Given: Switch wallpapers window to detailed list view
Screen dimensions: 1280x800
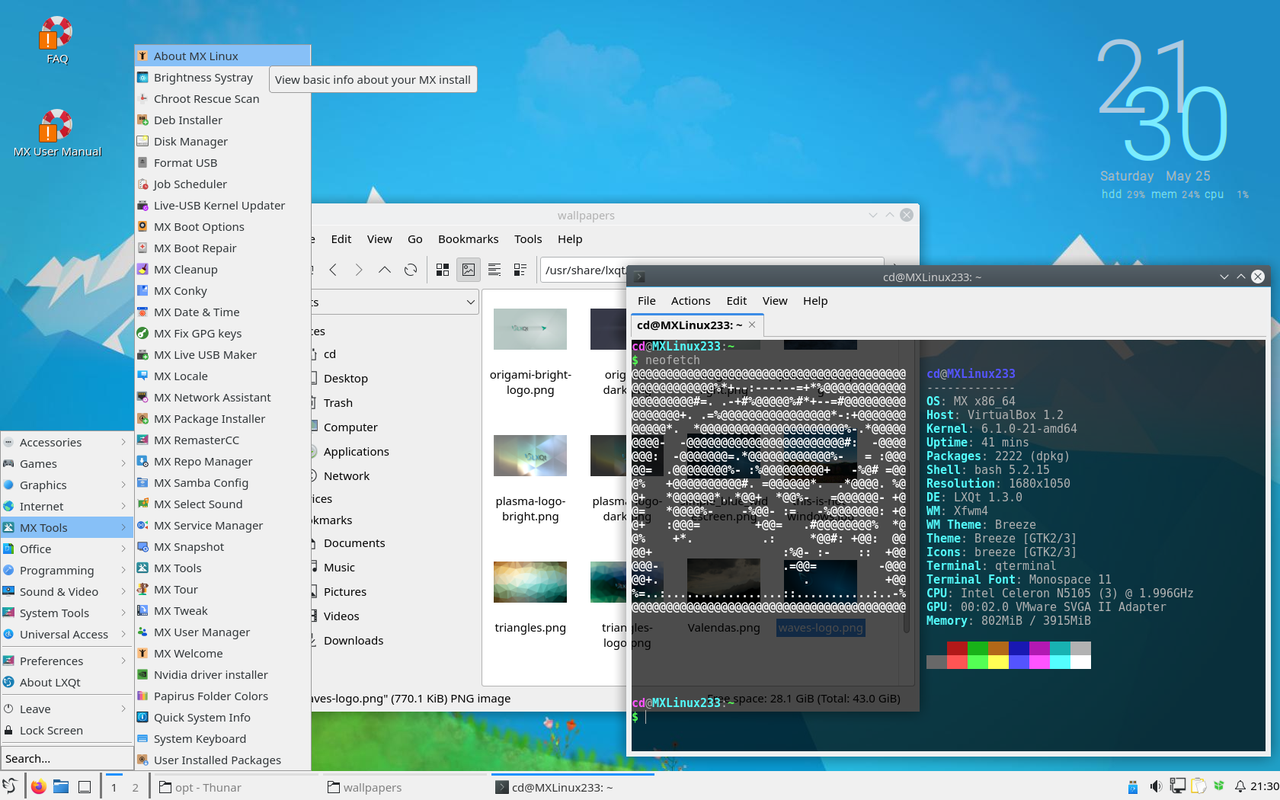Looking at the screenshot, I should pyautogui.click(x=520, y=270).
